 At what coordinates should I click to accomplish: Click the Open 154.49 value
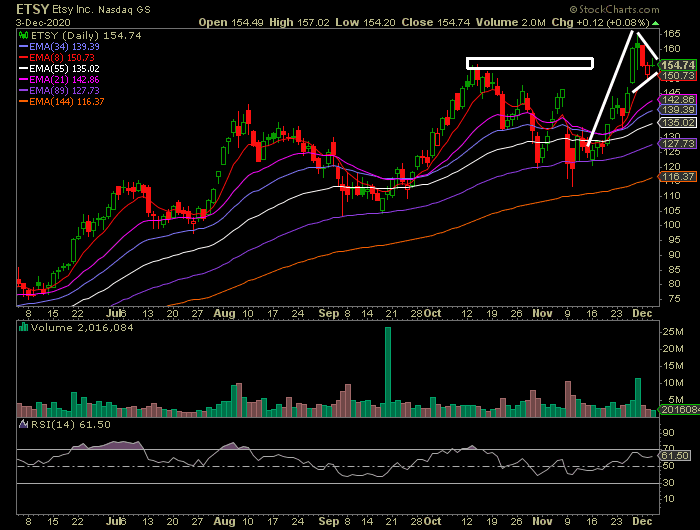[231, 22]
